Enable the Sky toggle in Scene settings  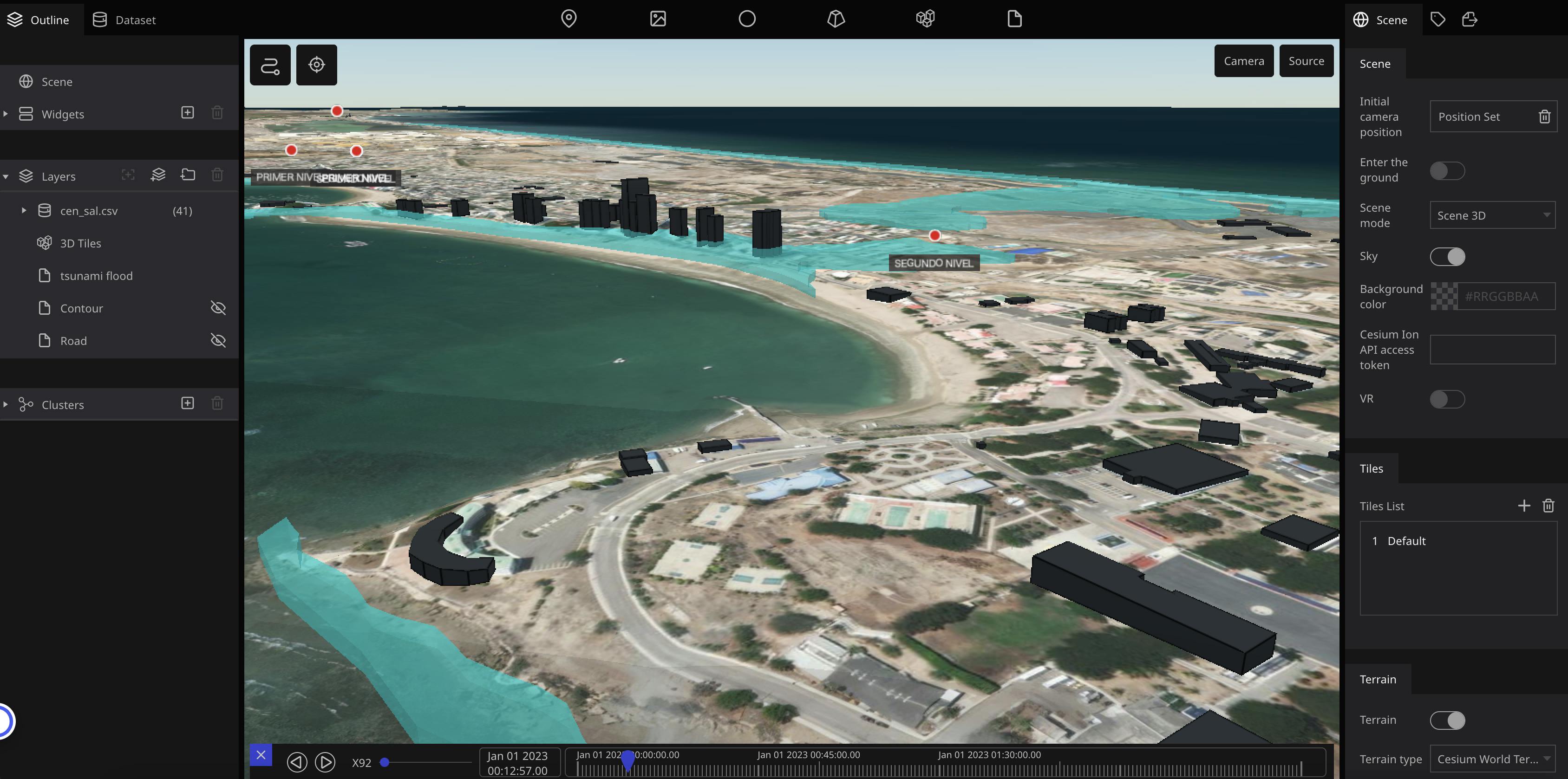tap(1448, 256)
